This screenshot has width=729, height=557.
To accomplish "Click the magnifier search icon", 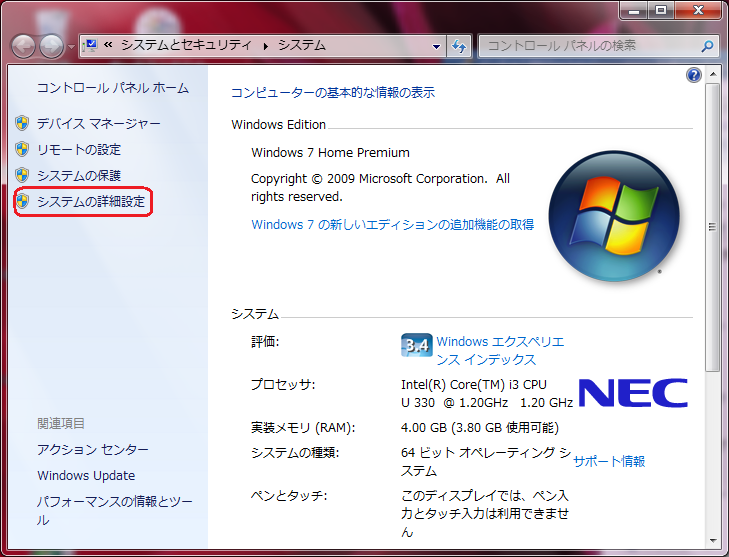I will 707,46.
